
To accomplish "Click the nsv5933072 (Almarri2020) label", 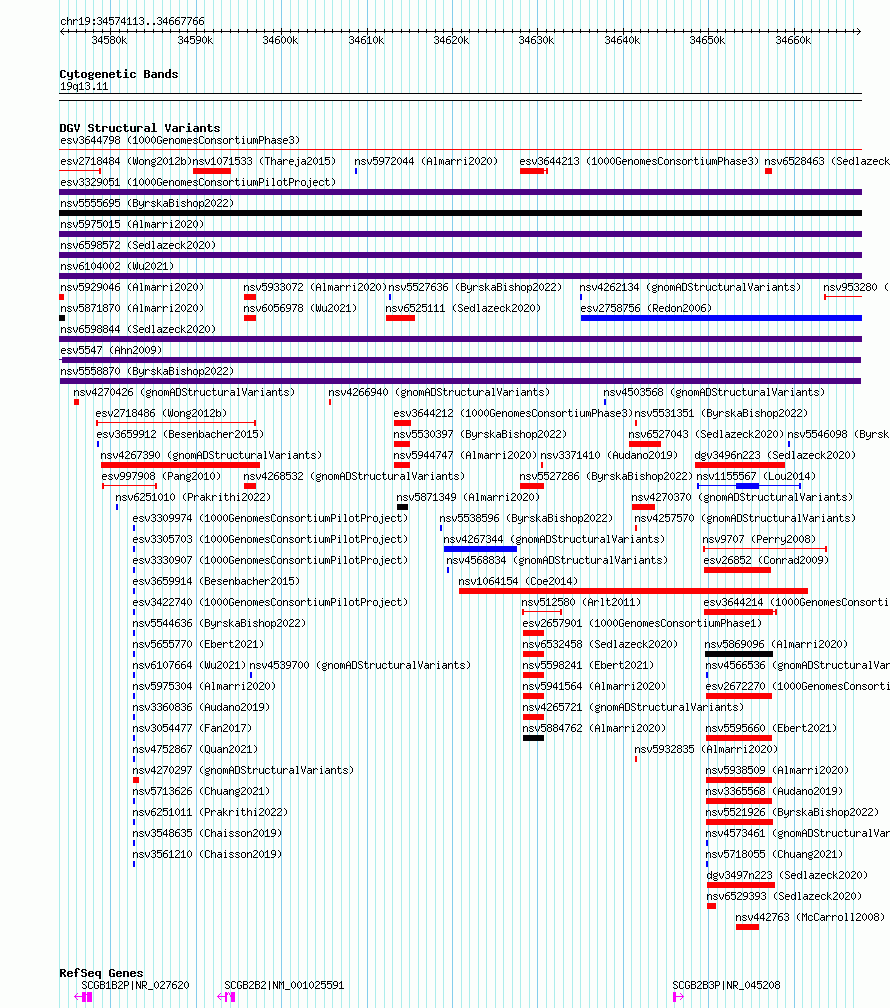I will 315,287.
